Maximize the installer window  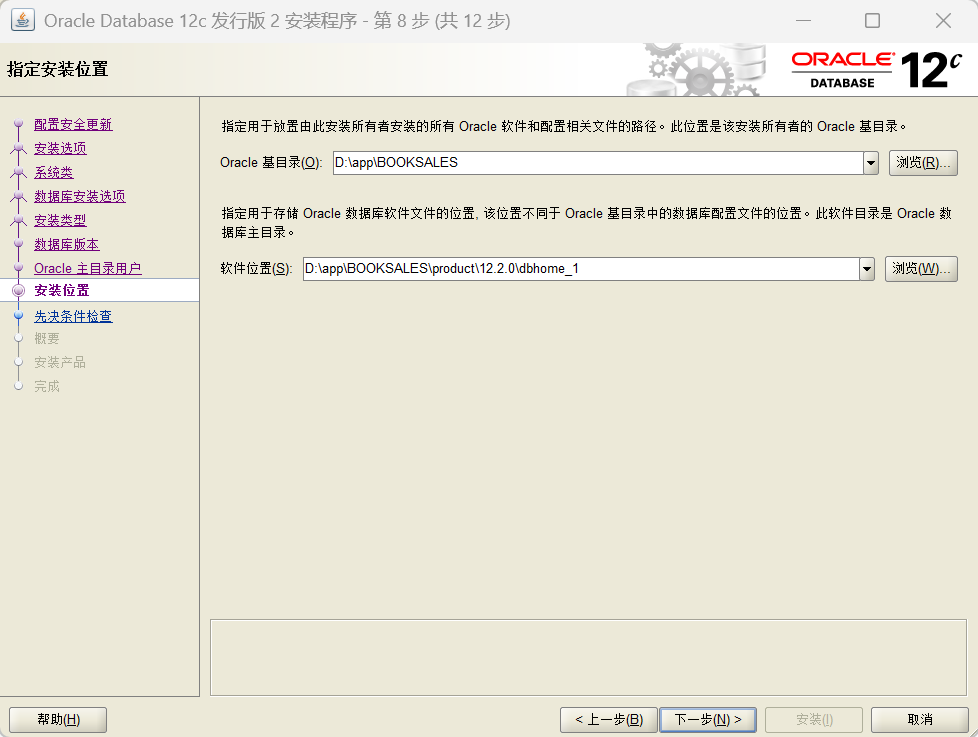pyautogui.click(x=873, y=21)
